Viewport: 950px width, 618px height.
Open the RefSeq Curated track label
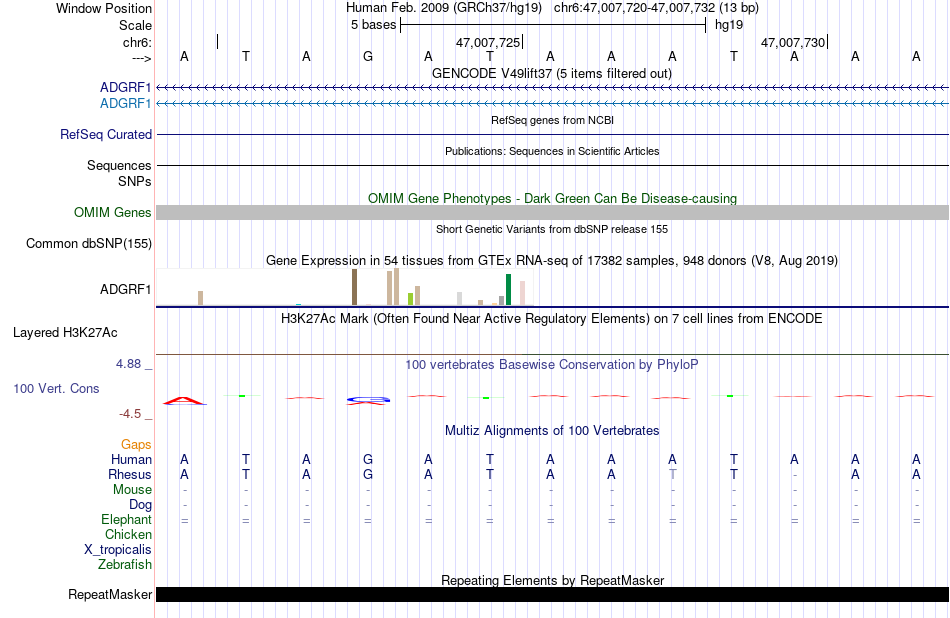click(x=106, y=135)
